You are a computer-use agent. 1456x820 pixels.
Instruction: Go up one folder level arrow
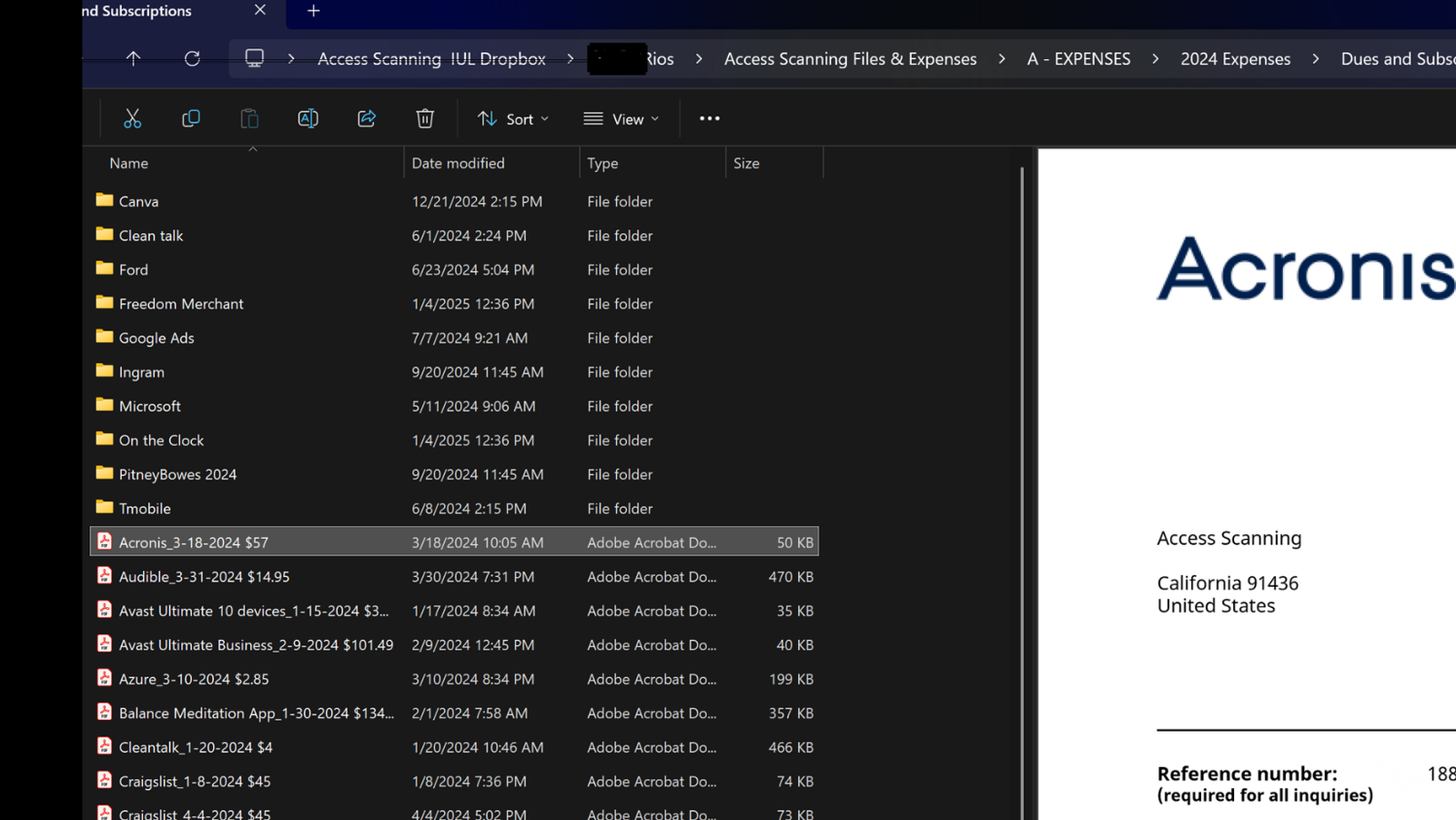click(133, 58)
